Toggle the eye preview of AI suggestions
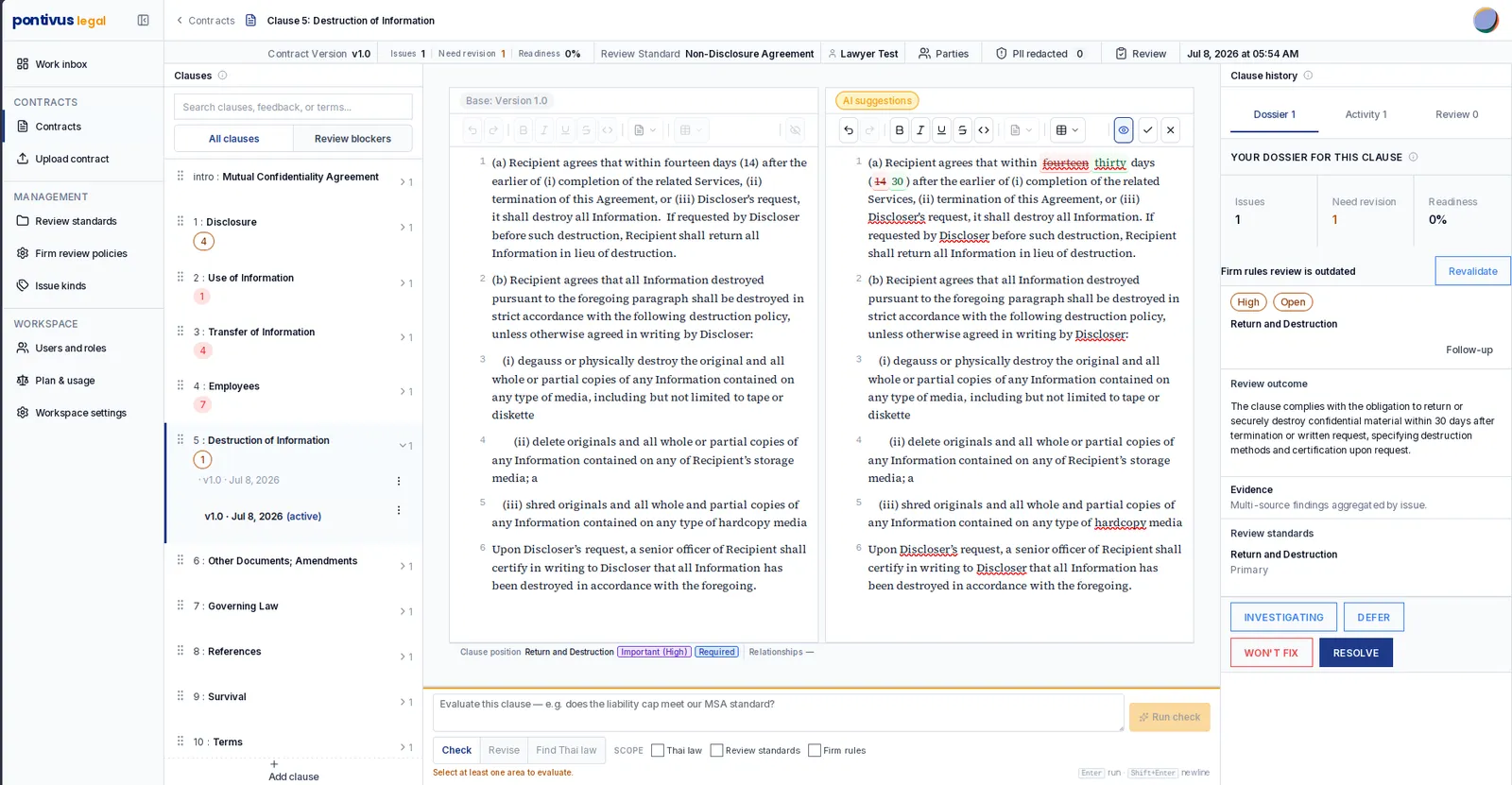The width and height of the screenshot is (1512, 785). pyautogui.click(x=1124, y=130)
